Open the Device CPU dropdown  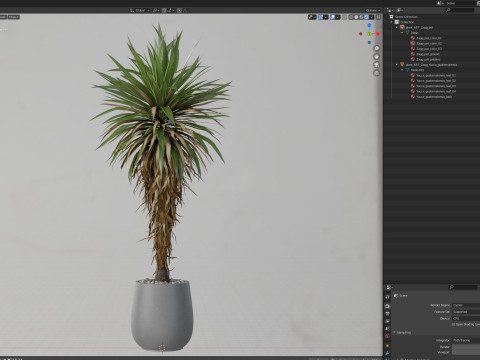[x=466, y=318]
